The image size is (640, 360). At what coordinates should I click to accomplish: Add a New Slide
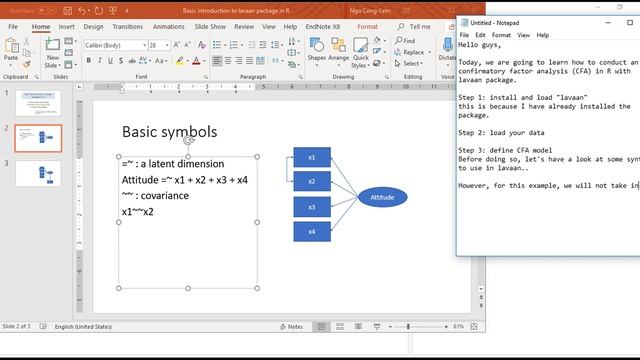(x=53, y=53)
